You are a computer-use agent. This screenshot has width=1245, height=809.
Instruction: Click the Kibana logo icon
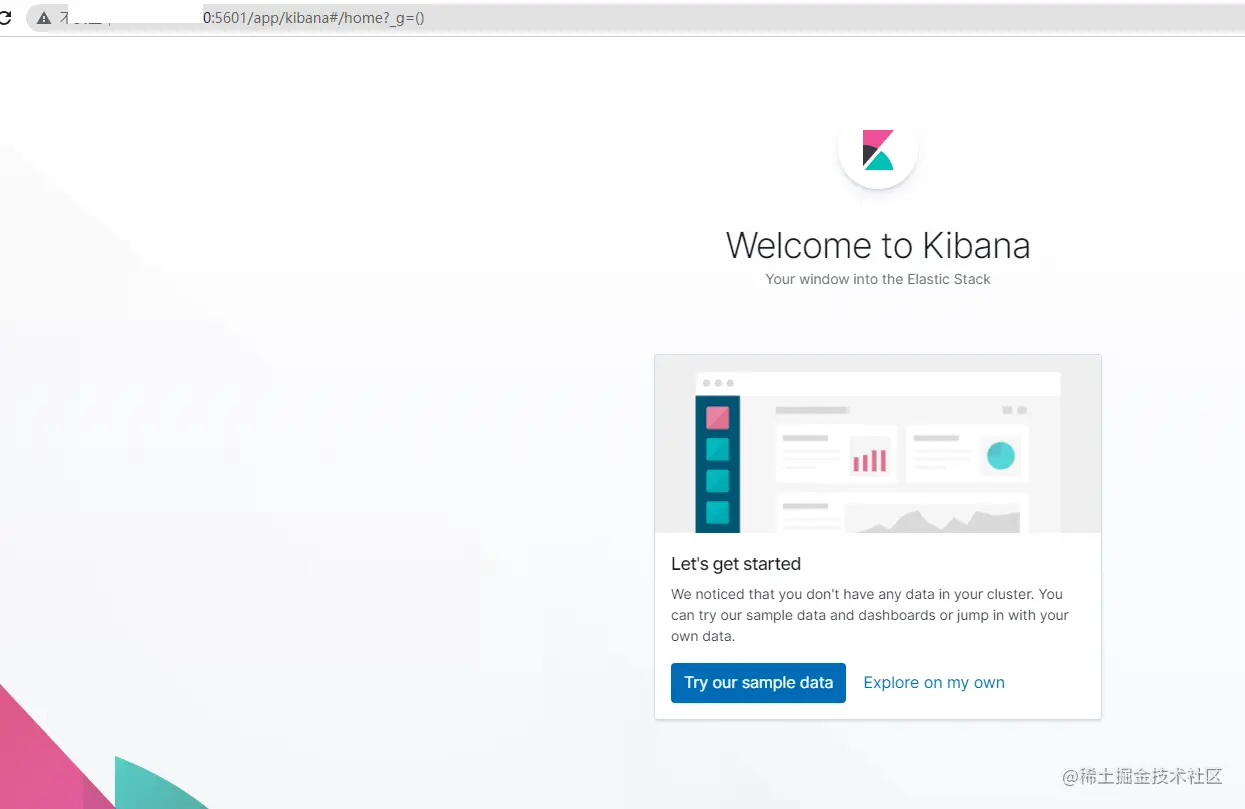click(878, 150)
